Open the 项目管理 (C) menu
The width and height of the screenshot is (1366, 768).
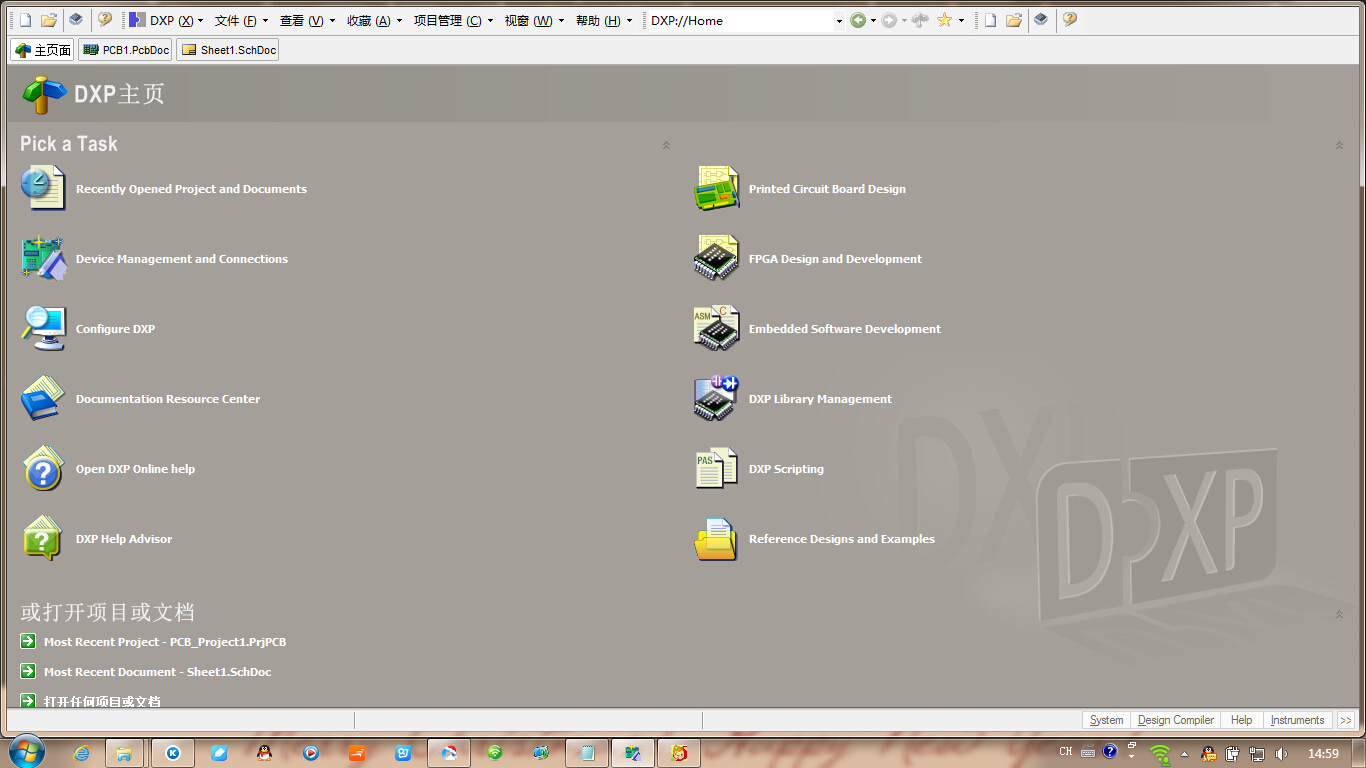tap(453, 20)
